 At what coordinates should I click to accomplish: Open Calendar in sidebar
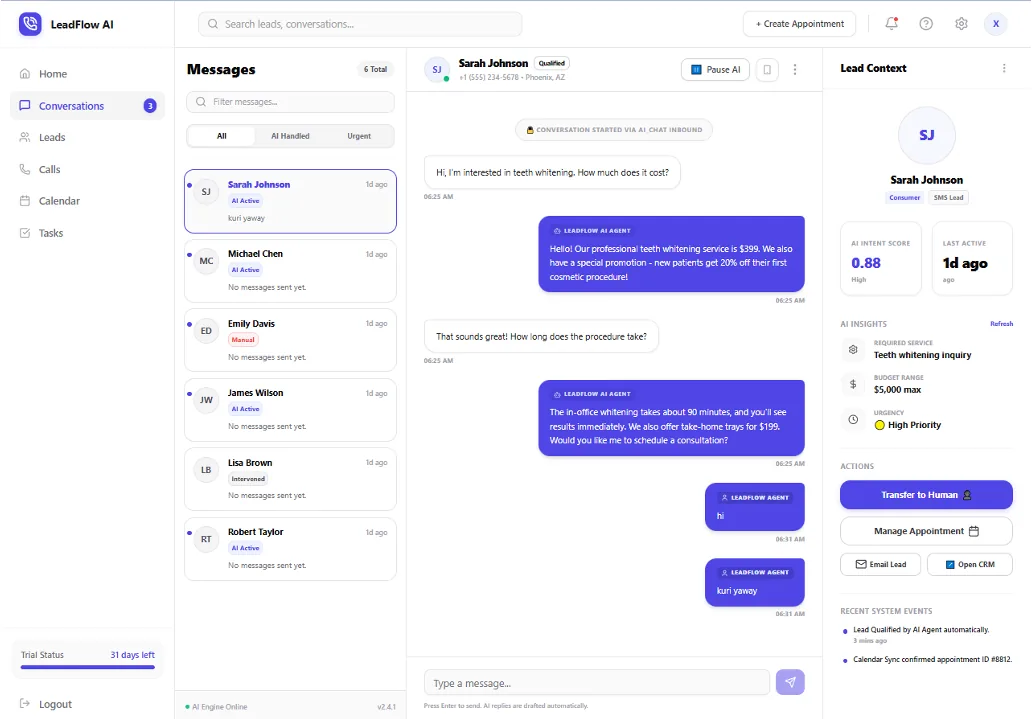tap(87, 201)
